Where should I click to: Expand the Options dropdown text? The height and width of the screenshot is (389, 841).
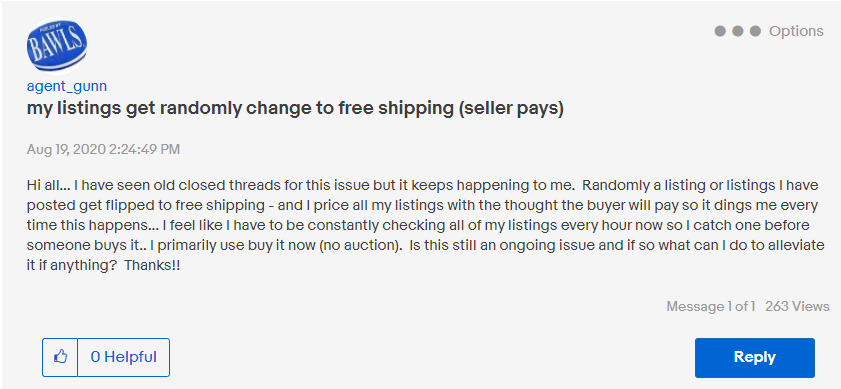pos(796,31)
